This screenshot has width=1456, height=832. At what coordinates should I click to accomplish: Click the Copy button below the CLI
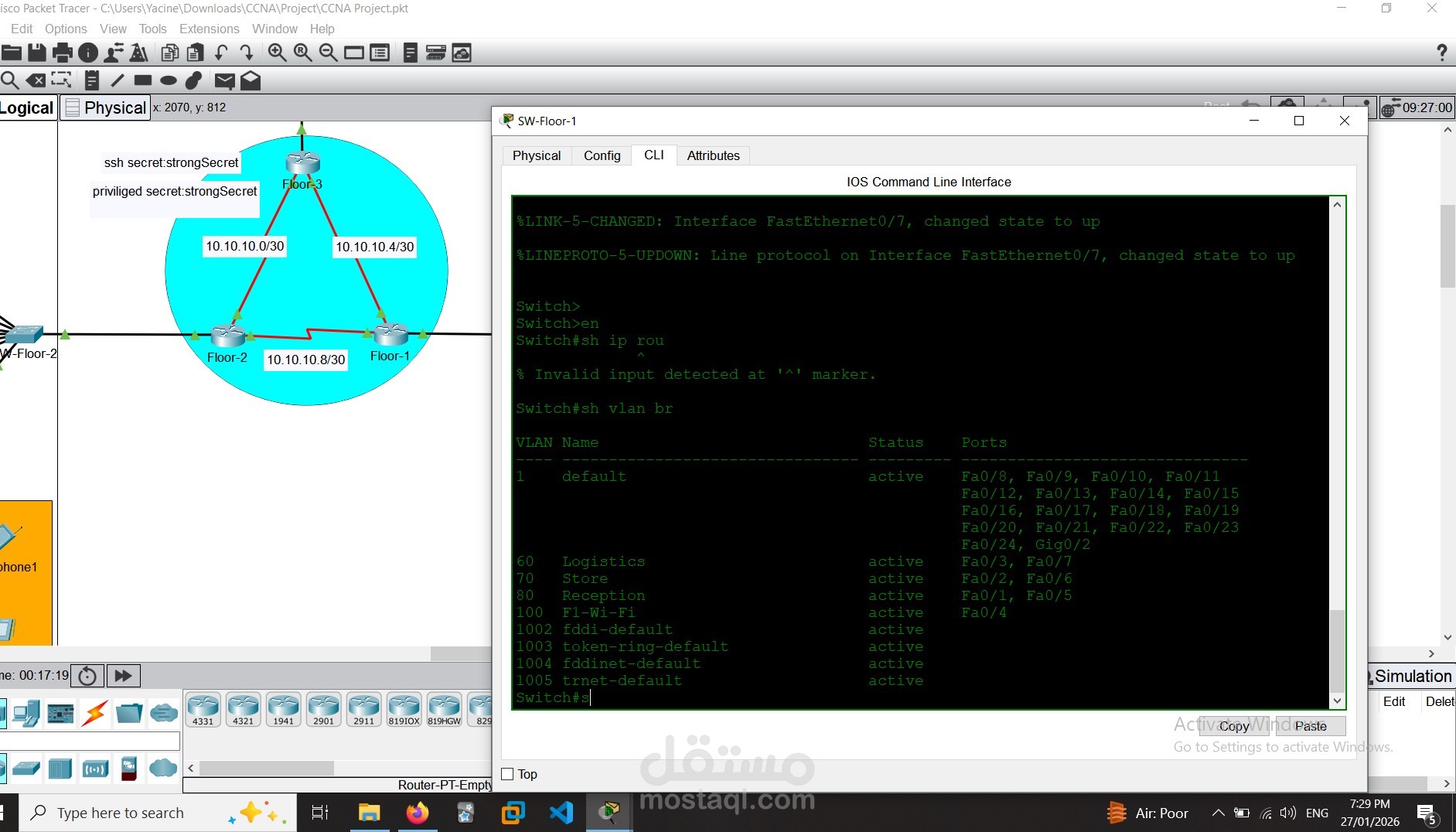1234,726
